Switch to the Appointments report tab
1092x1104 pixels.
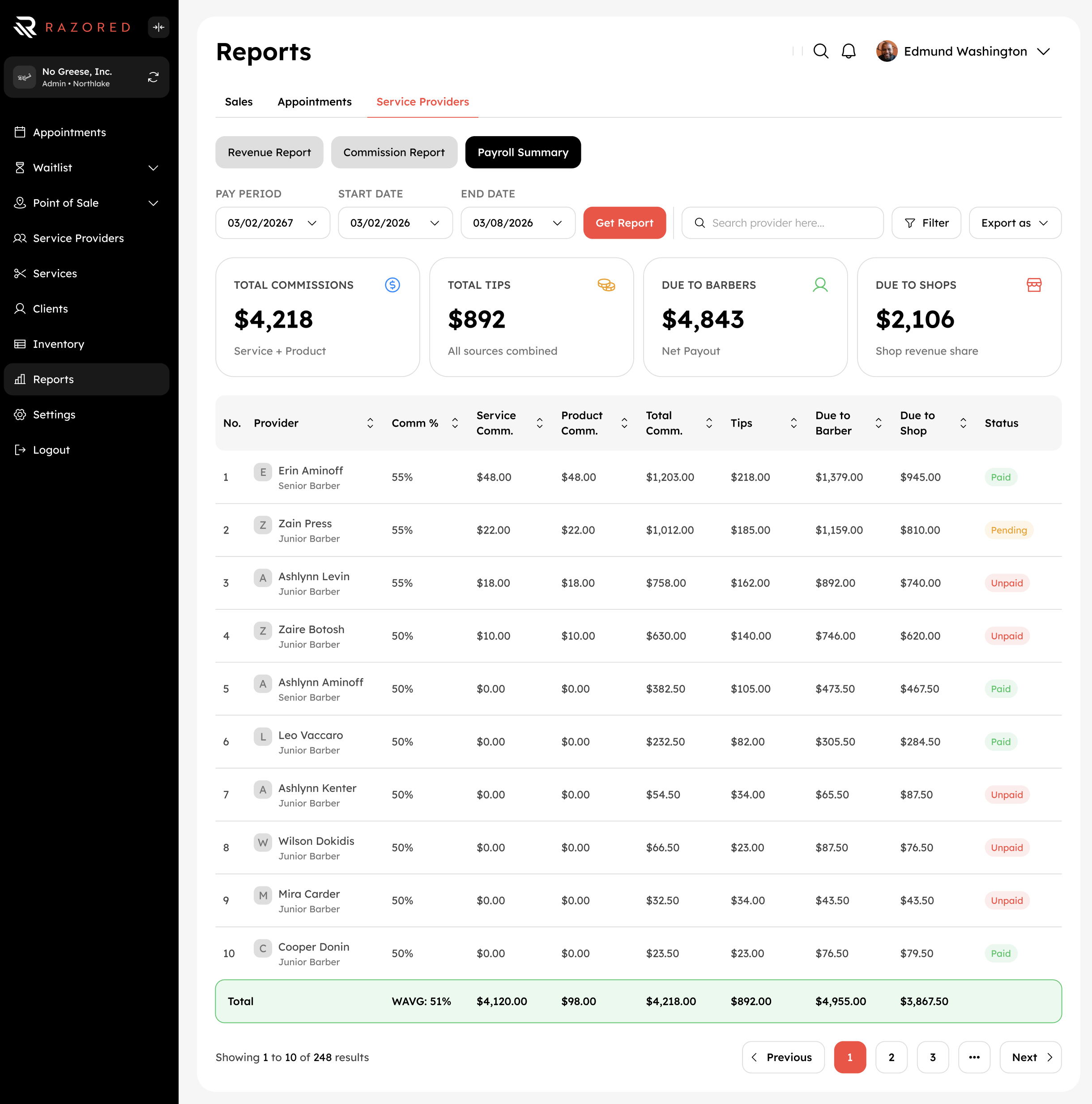pyautogui.click(x=315, y=102)
